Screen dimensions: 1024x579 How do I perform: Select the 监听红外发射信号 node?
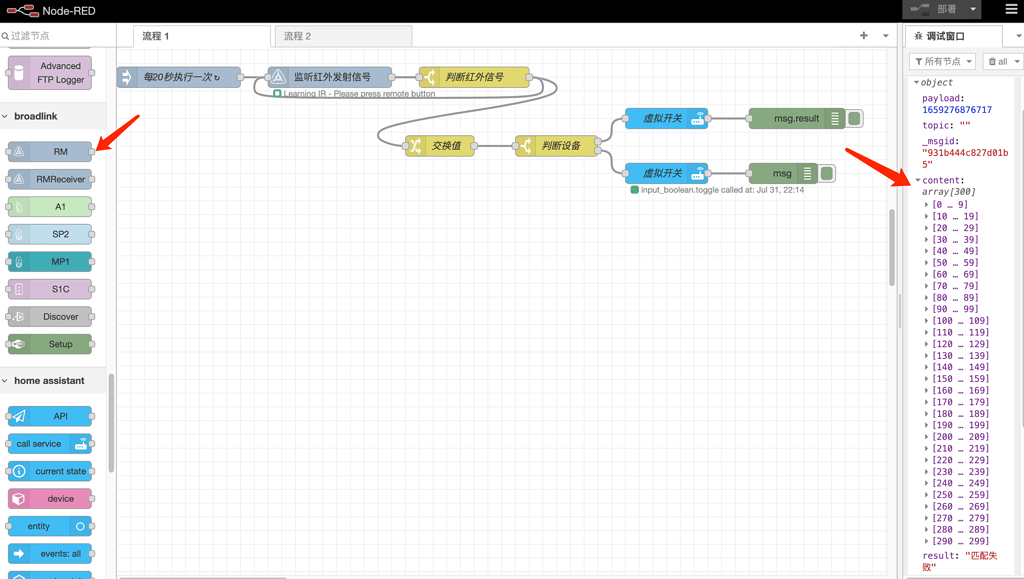(x=330, y=77)
